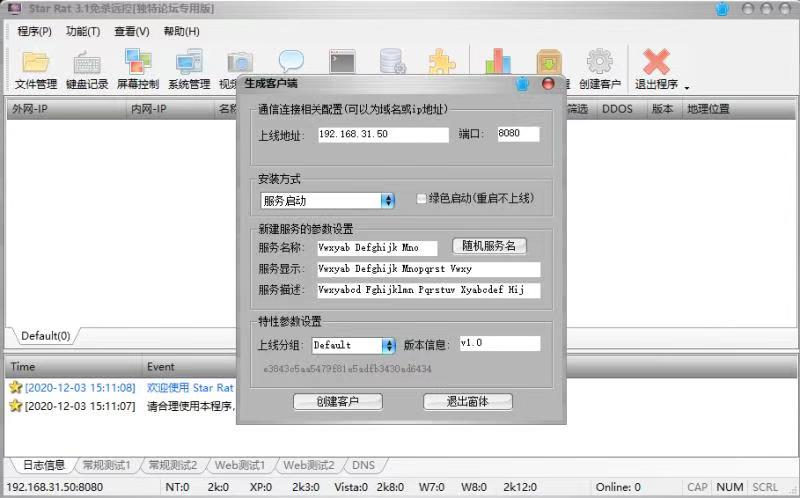The image size is (800, 498).
Task: Click the 创建客户 gear icon
Action: point(599,62)
